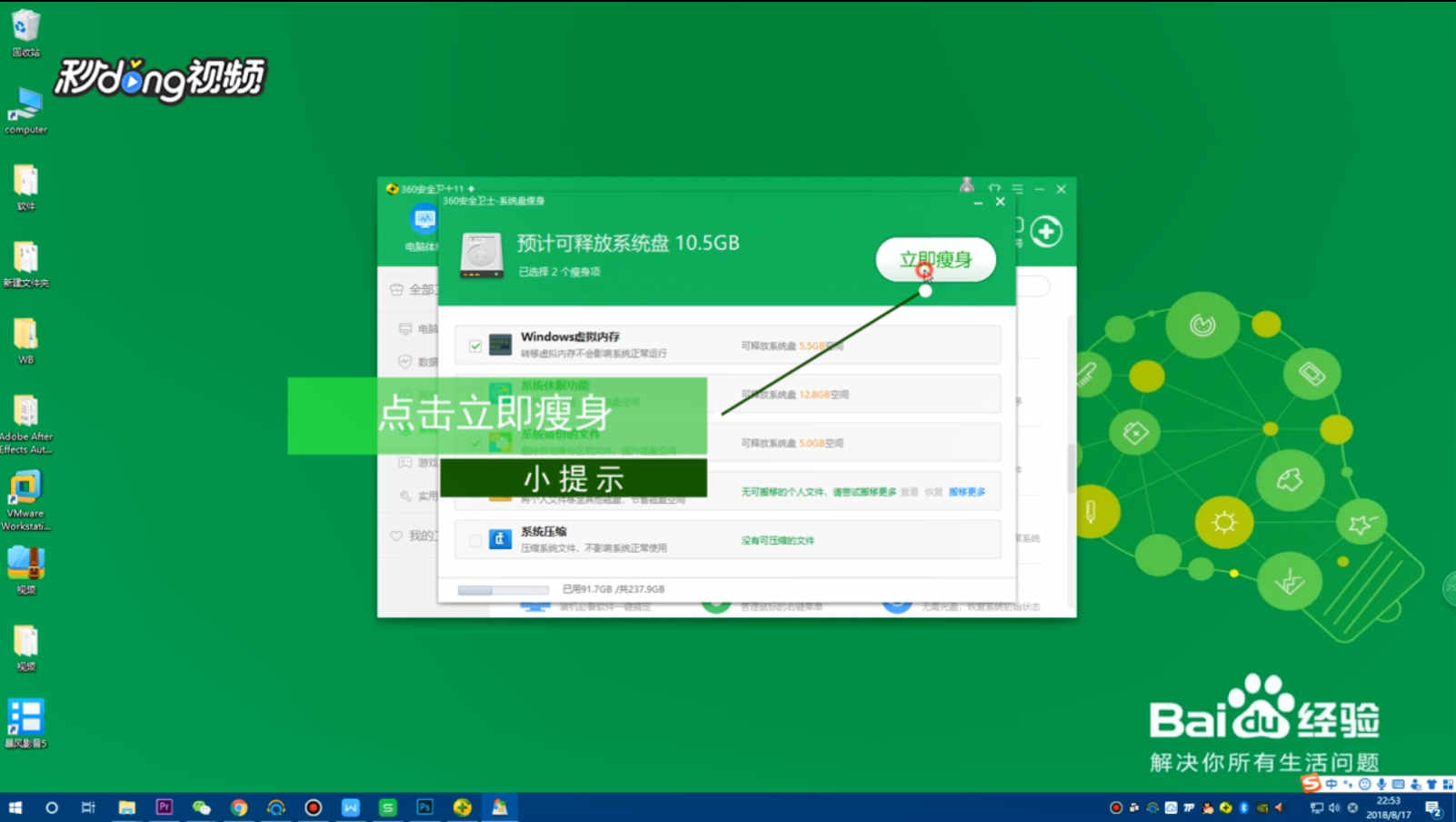The height and width of the screenshot is (822, 1456).
Task: Open the Recycle Bin desktop icon
Action: pyautogui.click(x=25, y=34)
